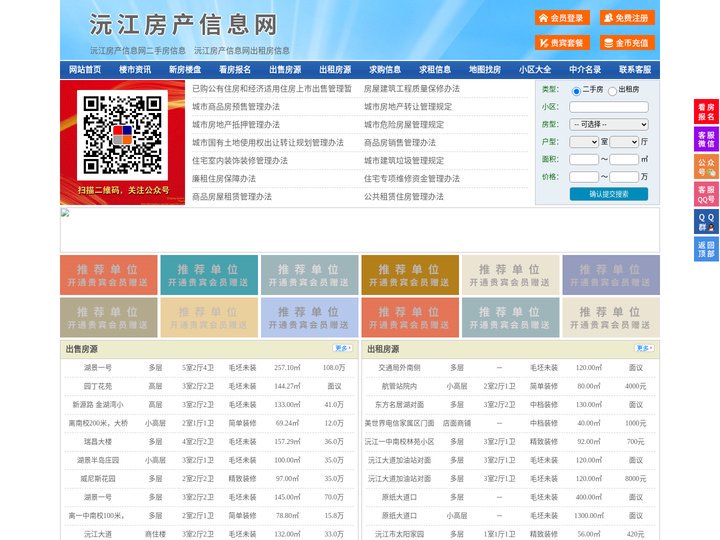Open 出租房源 navigation item

click(x=335, y=70)
